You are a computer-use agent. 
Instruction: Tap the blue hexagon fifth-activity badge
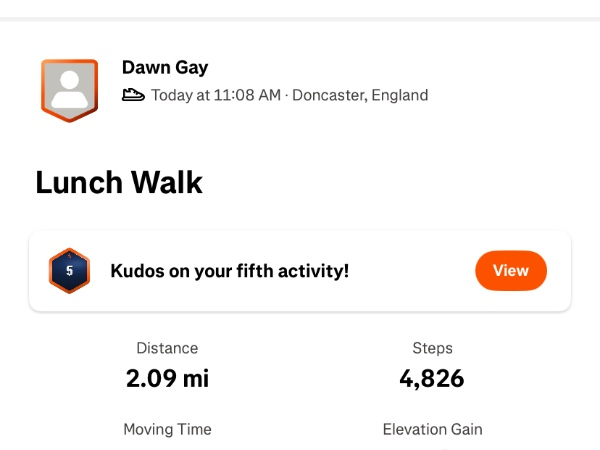pyautogui.click(x=69, y=270)
